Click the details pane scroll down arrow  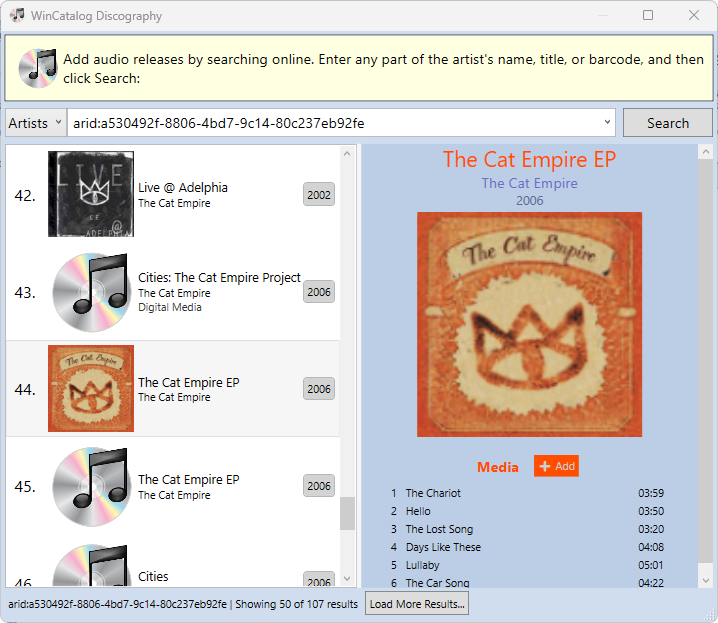point(705,580)
